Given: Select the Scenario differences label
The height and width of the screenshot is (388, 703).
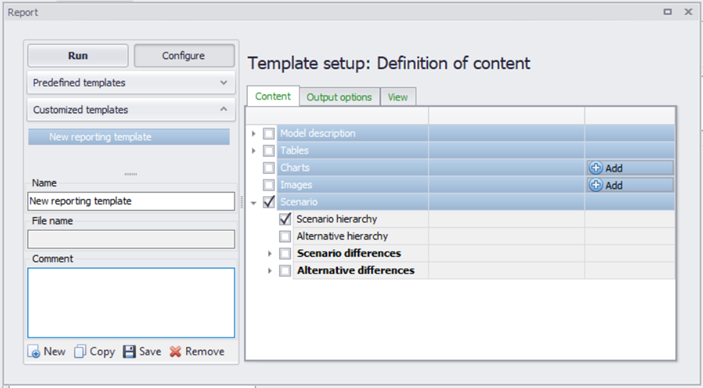Looking at the screenshot, I should tap(349, 253).
